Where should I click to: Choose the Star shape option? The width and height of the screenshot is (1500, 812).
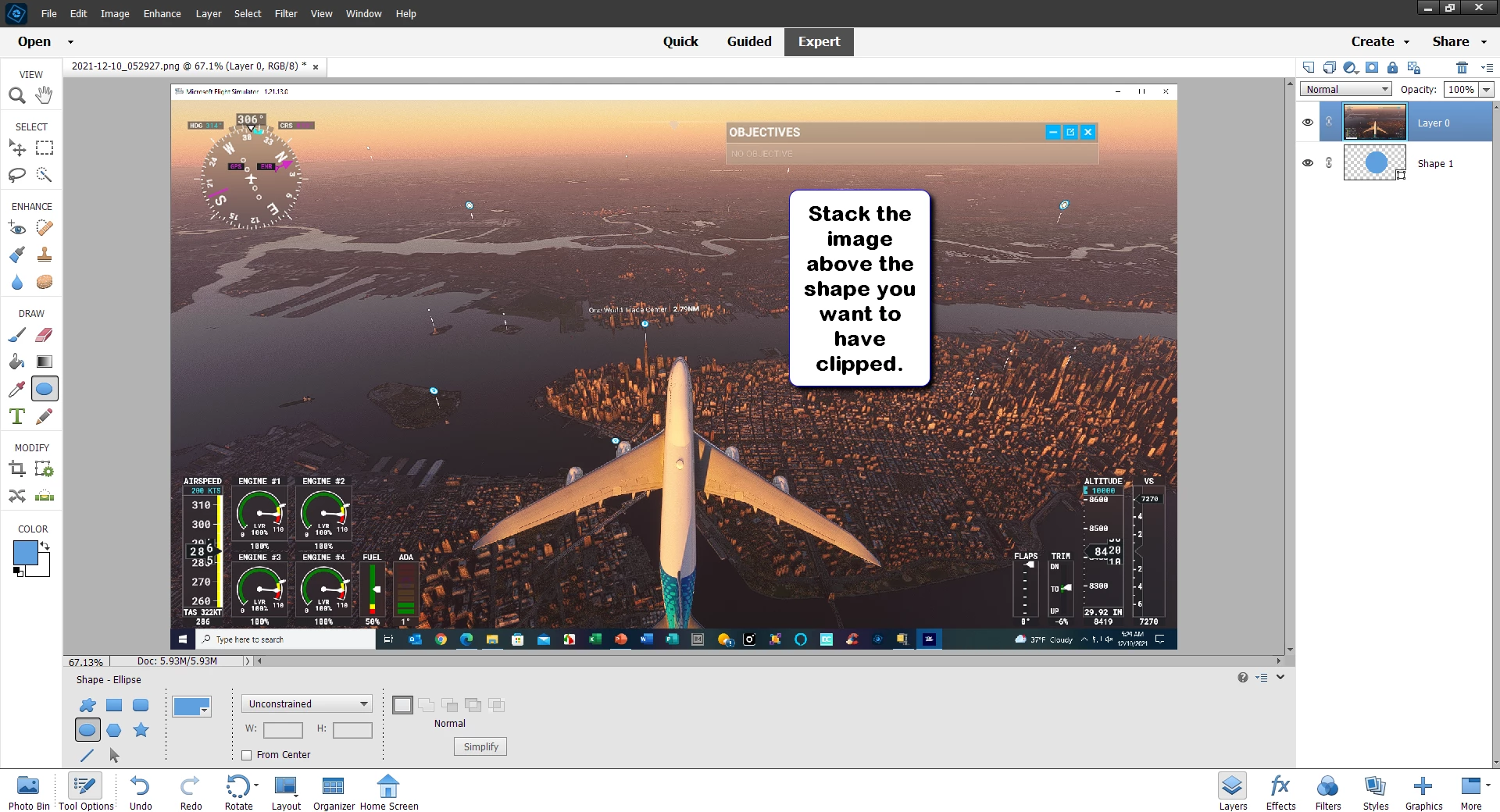(x=141, y=730)
